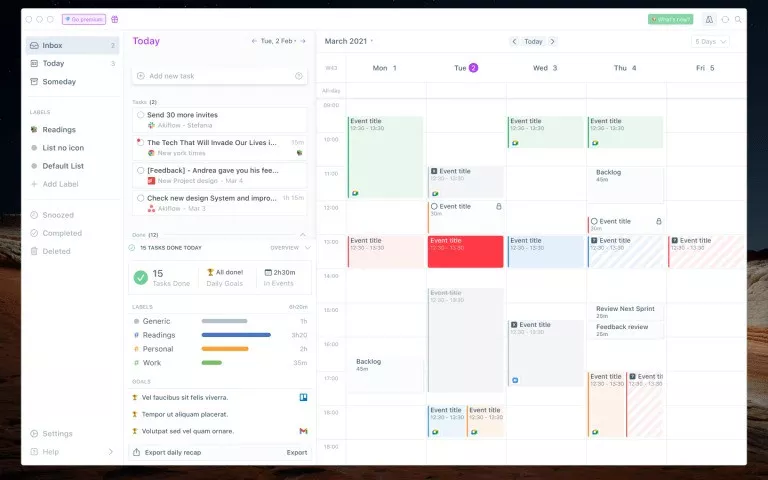Open March 2021 month picker dropdown
The height and width of the screenshot is (480, 768).
point(349,41)
